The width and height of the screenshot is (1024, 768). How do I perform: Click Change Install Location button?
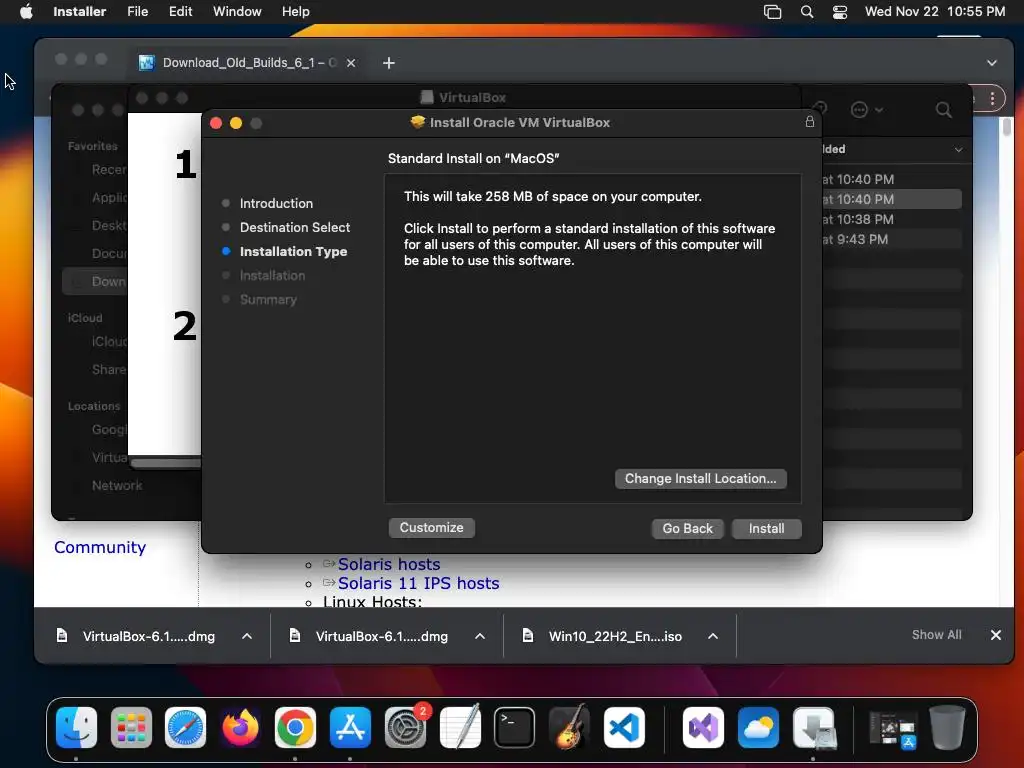click(x=700, y=479)
